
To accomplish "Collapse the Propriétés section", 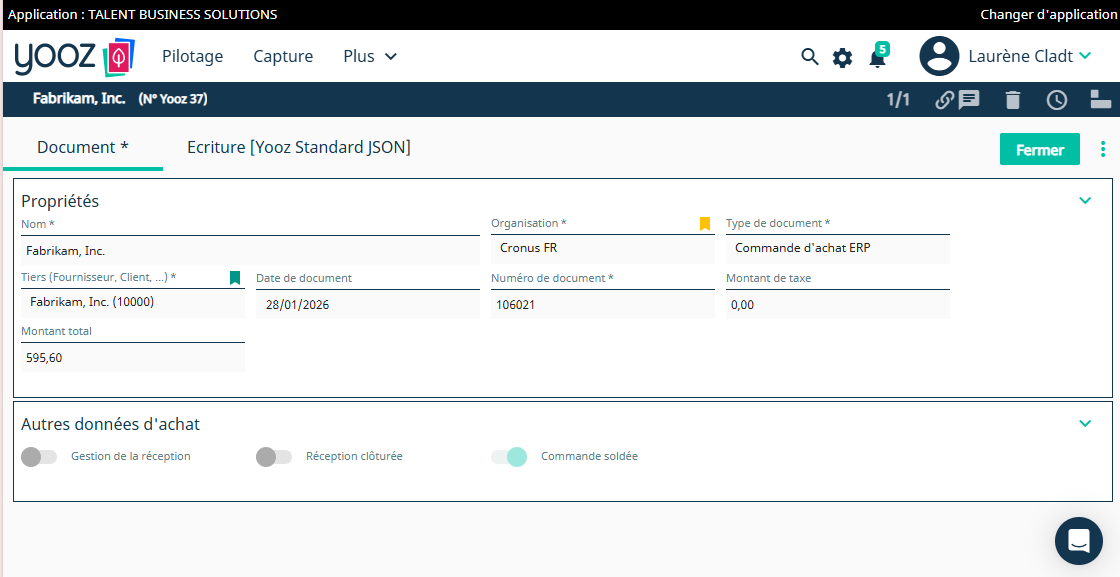I will click(1085, 200).
